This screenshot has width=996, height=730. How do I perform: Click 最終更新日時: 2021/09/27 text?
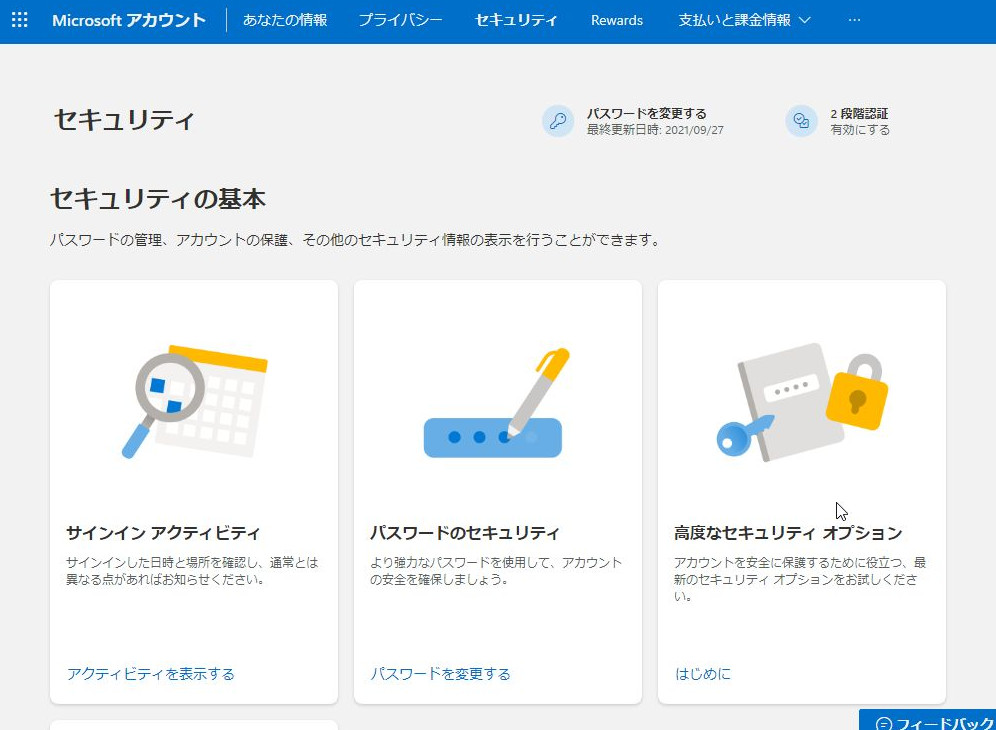[x=655, y=130]
